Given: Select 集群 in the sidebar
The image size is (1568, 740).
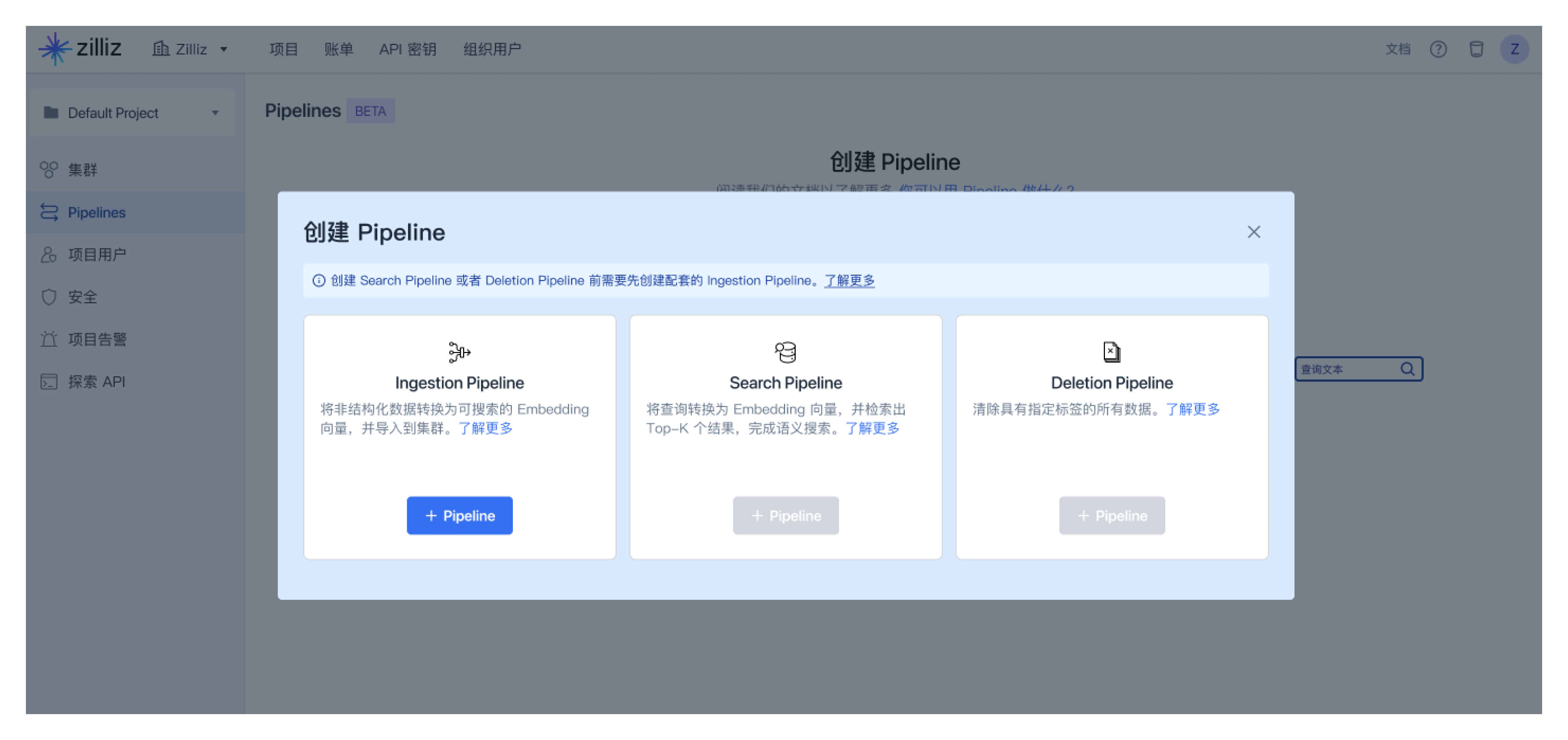Looking at the screenshot, I should click(x=135, y=169).
